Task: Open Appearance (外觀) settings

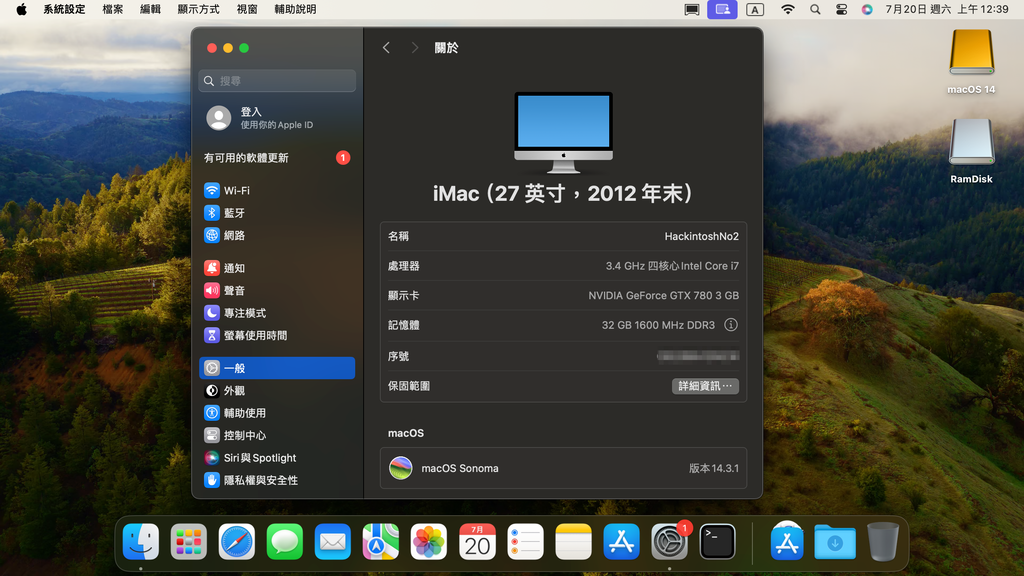Action: [x=277, y=391]
